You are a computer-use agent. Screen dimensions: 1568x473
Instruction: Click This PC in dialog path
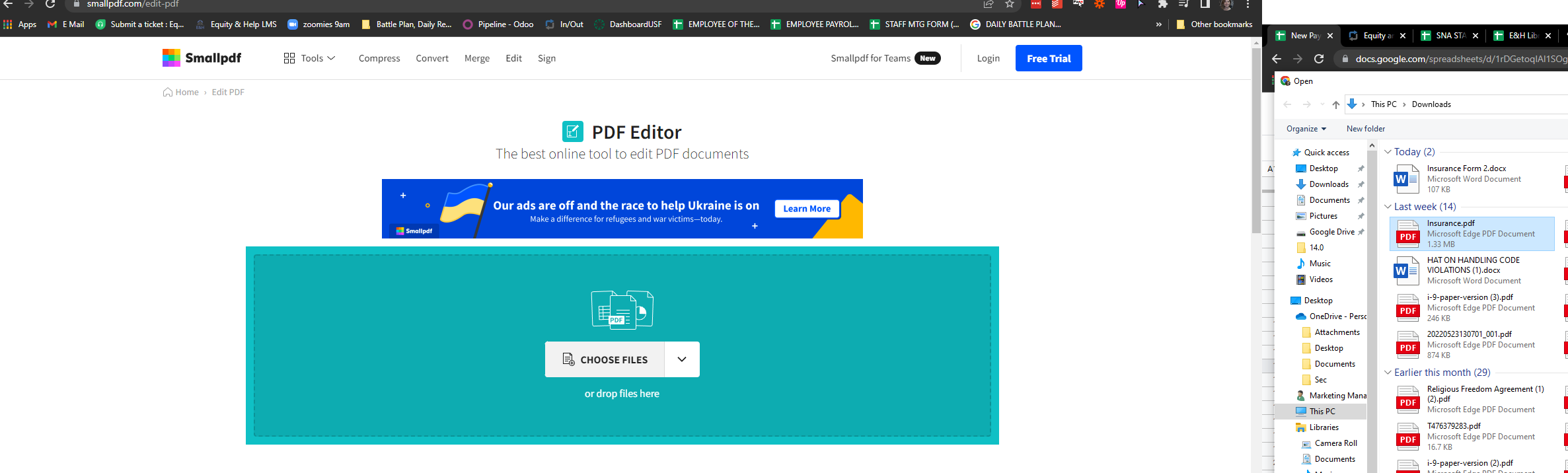[x=1384, y=104]
